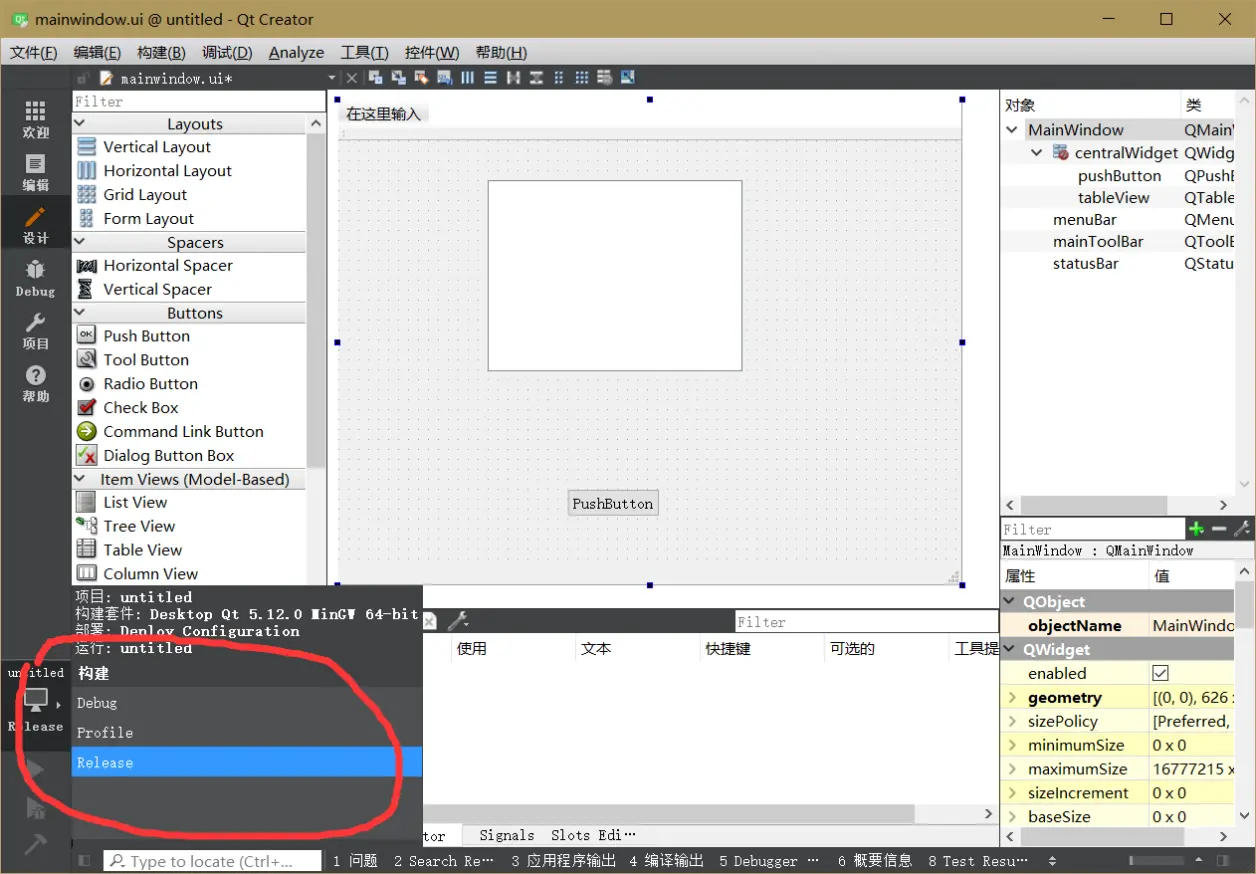Screen dimensions: 1256x874
Task: Open the untitled Release kit selector
Action: point(35,700)
